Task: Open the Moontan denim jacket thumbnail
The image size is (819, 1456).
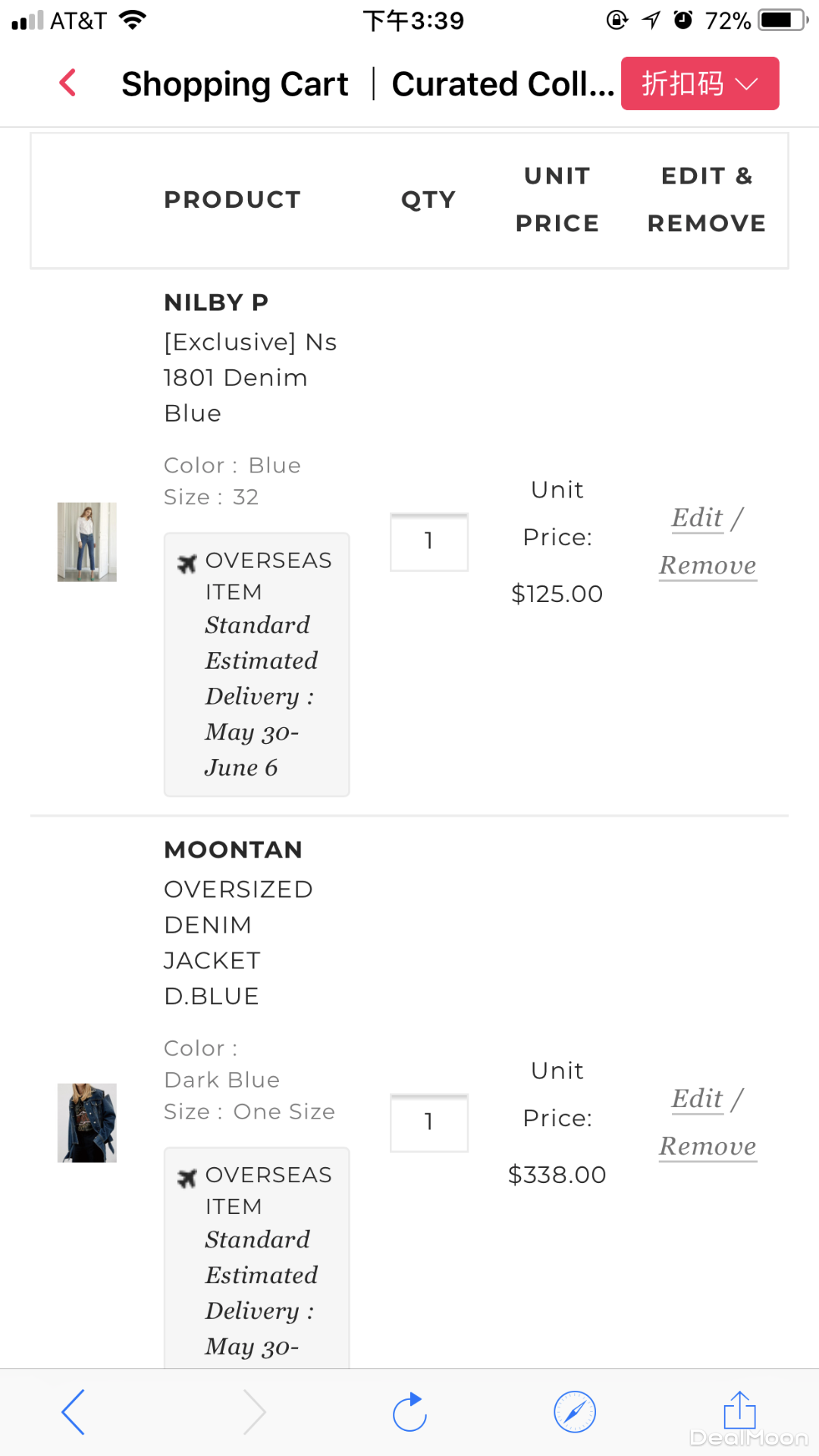Action: (87, 1122)
